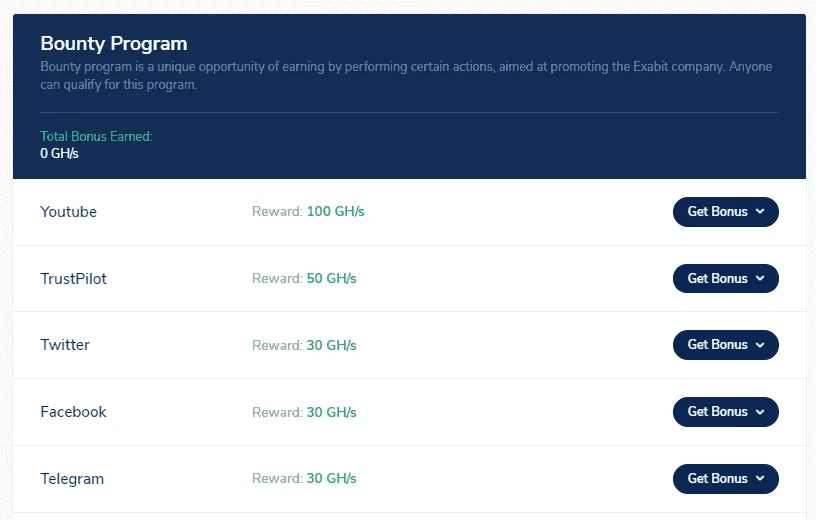This screenshot has width=816, height=520.
Task: Click Get Bonus button for Twitter
Action: coord(725,345)
